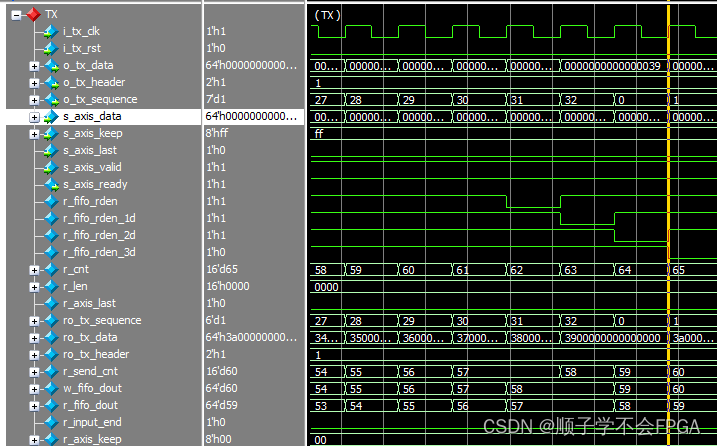717x446 pixels.
Task: Select the r_fifo_rden_2d signal name
Action: [99, 235]
